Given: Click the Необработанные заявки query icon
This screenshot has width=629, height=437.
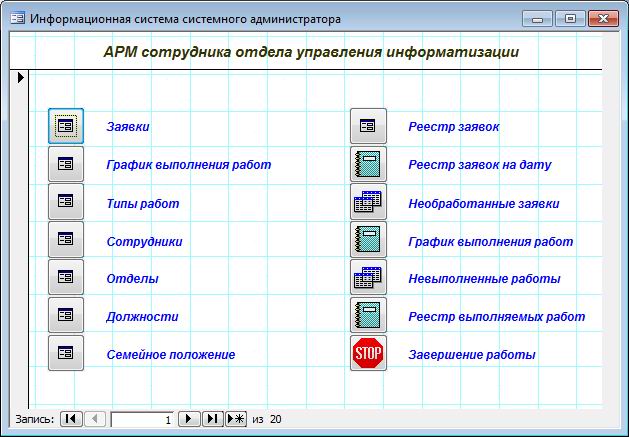Looking at the screenshot, I should point(368,202).
